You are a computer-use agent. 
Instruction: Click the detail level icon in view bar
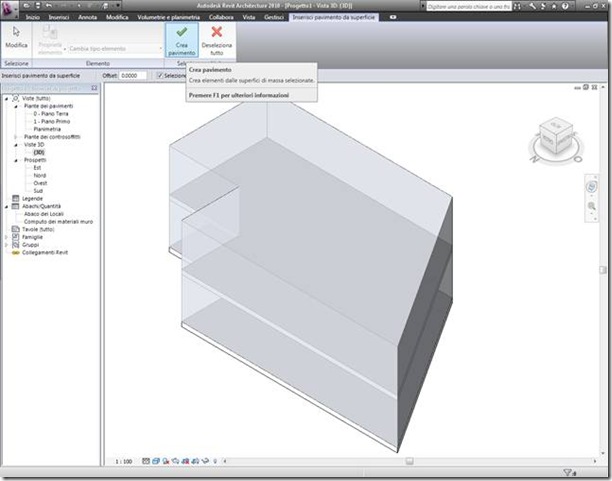pyautogui.click(x=146, y=461)
